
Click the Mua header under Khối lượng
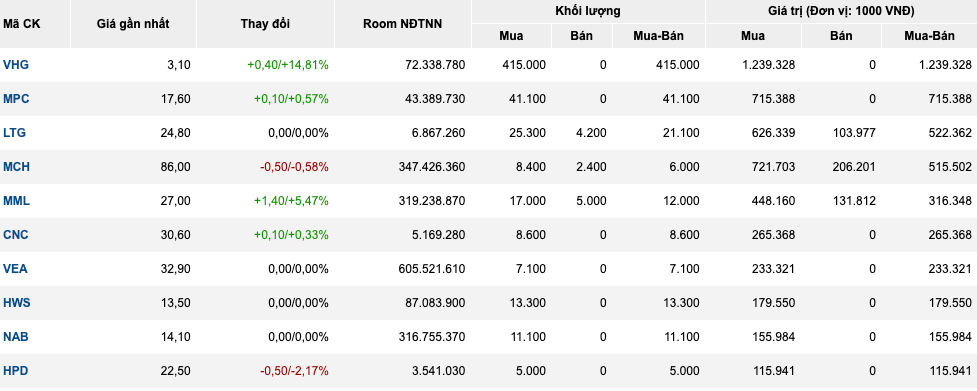pos(511,36)
